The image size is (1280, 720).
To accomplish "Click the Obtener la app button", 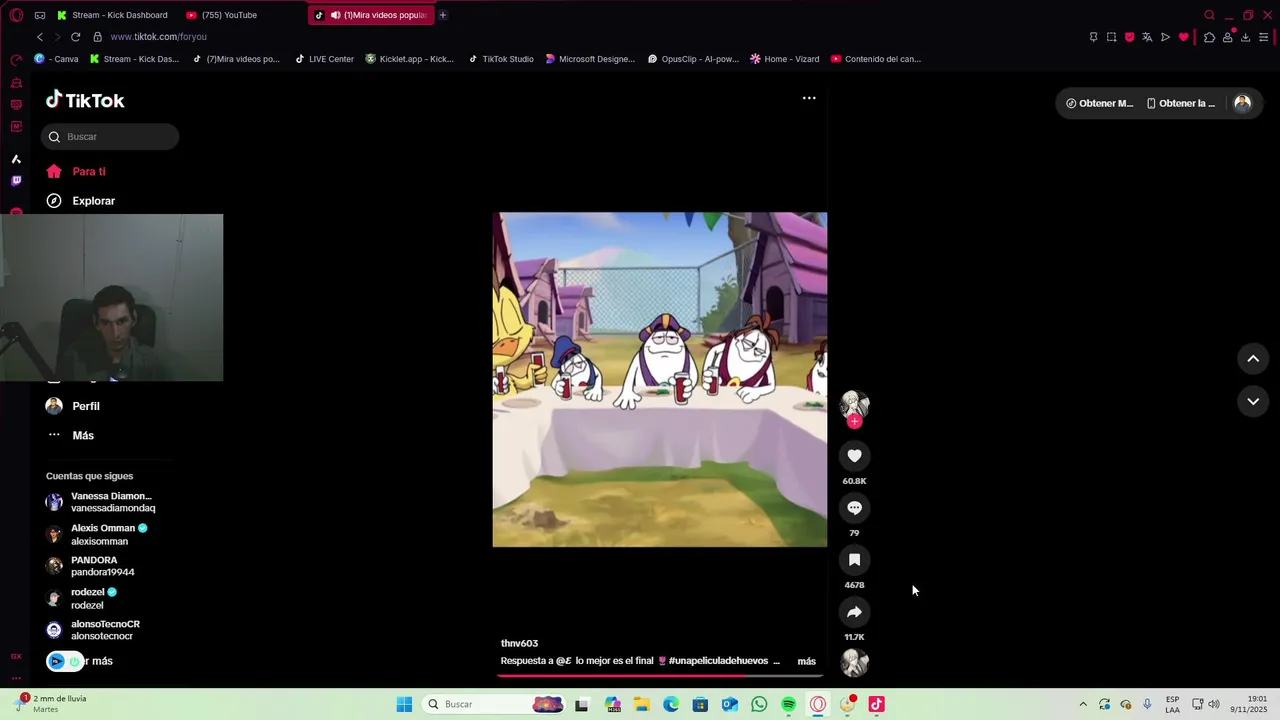I will pos(1181,103).
